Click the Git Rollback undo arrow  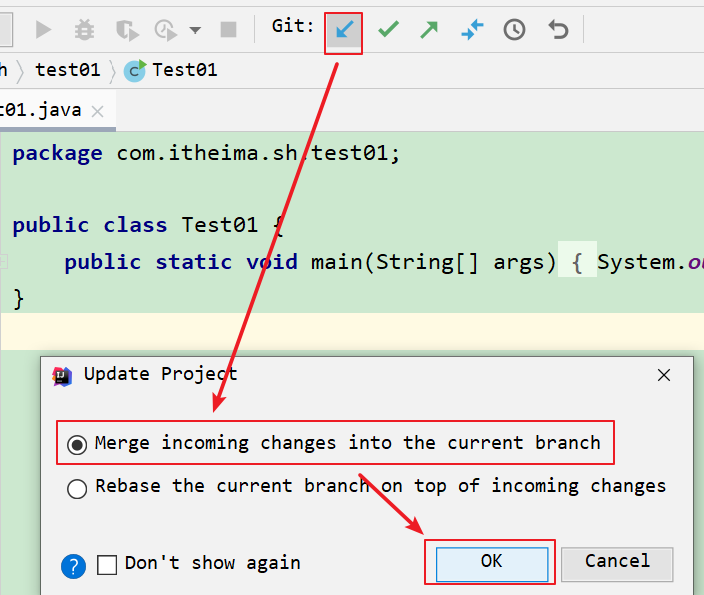pyautogui.click(x=558, y=29)
